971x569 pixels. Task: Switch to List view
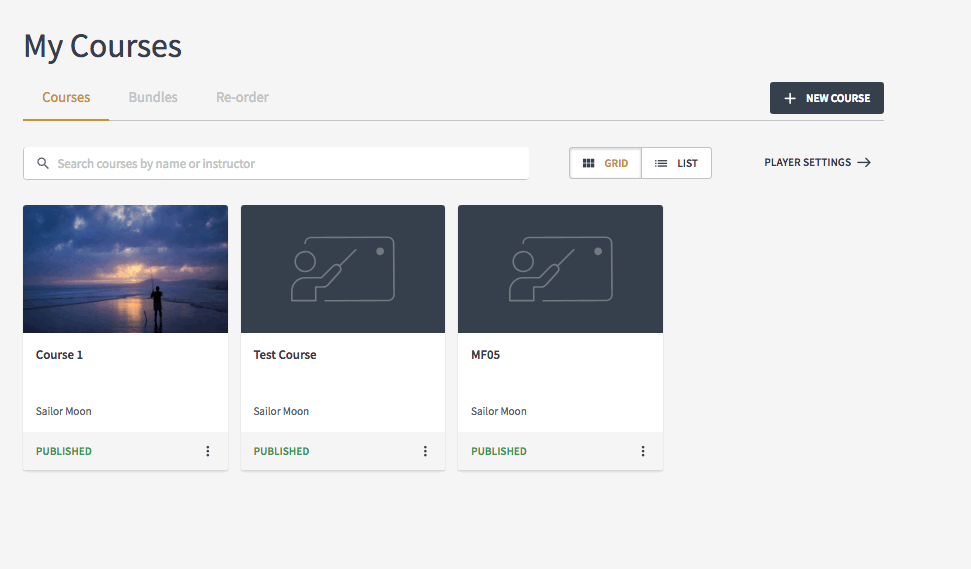(676, 163)
